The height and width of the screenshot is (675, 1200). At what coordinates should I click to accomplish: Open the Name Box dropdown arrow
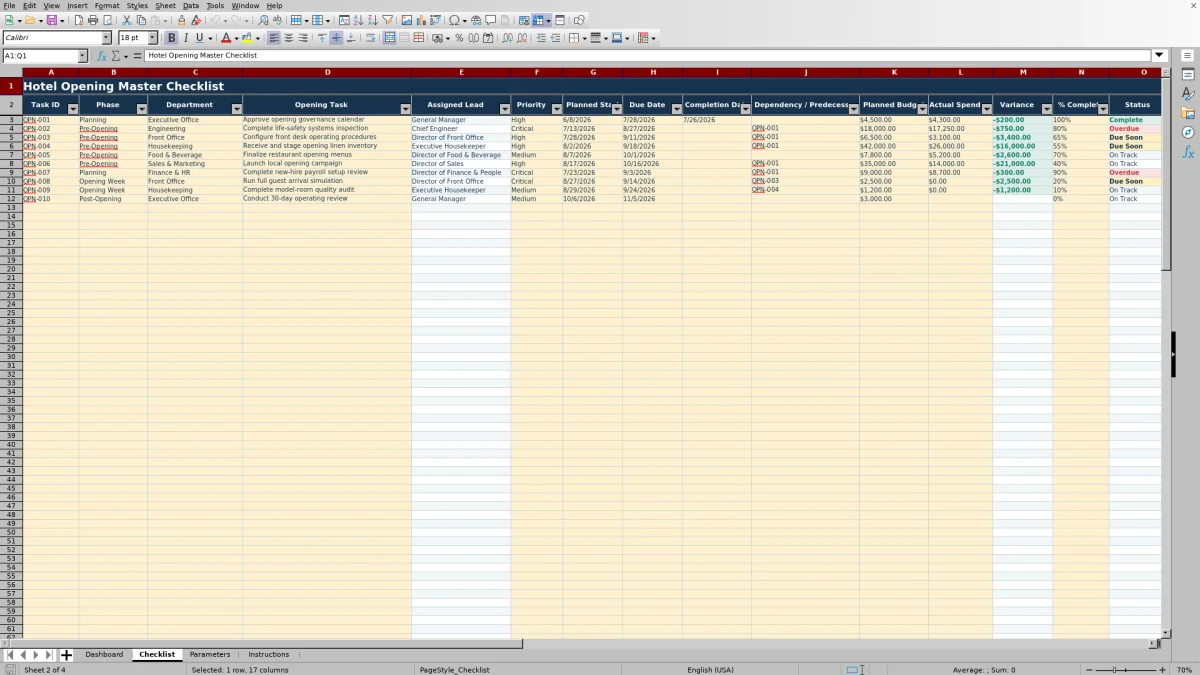(x=82, y=56)
